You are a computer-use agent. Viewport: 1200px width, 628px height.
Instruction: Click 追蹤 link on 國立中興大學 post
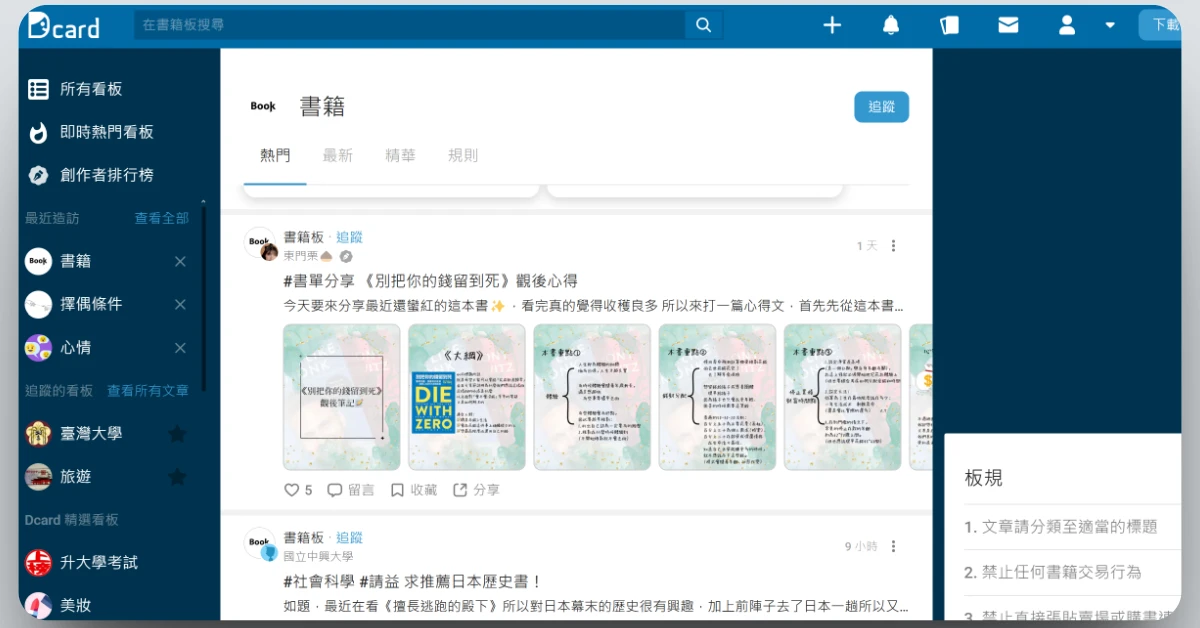pos(349,538)
